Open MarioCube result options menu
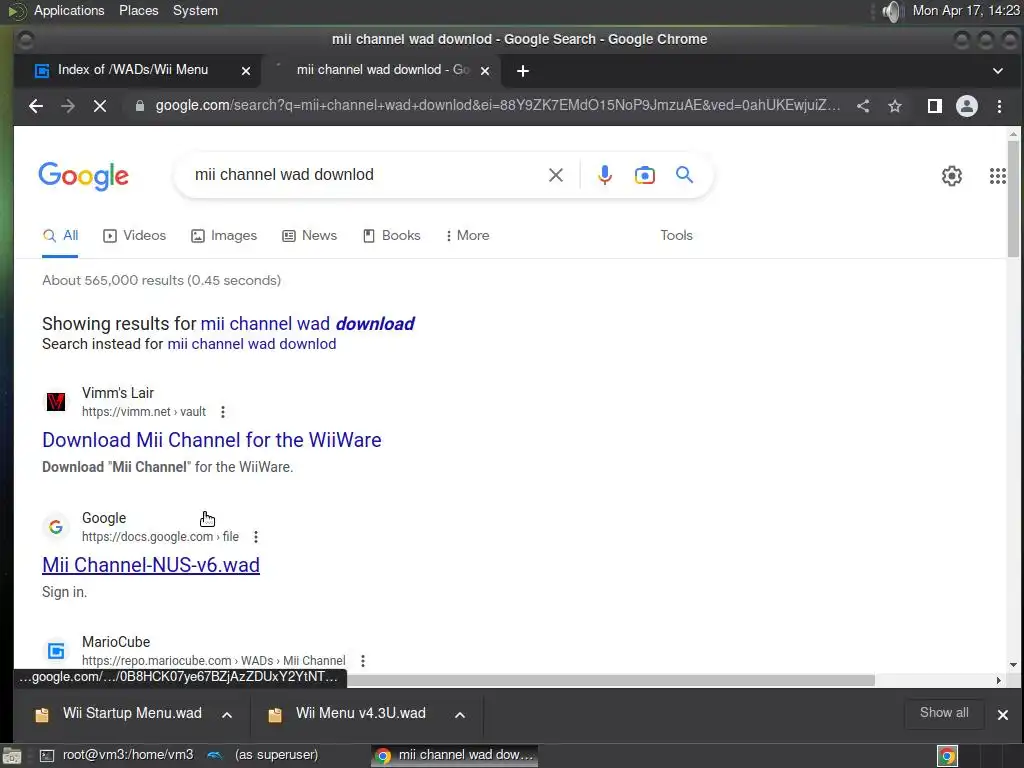Image resolution: width=1024 pixels, height=768 pixels. pos(362,661)
